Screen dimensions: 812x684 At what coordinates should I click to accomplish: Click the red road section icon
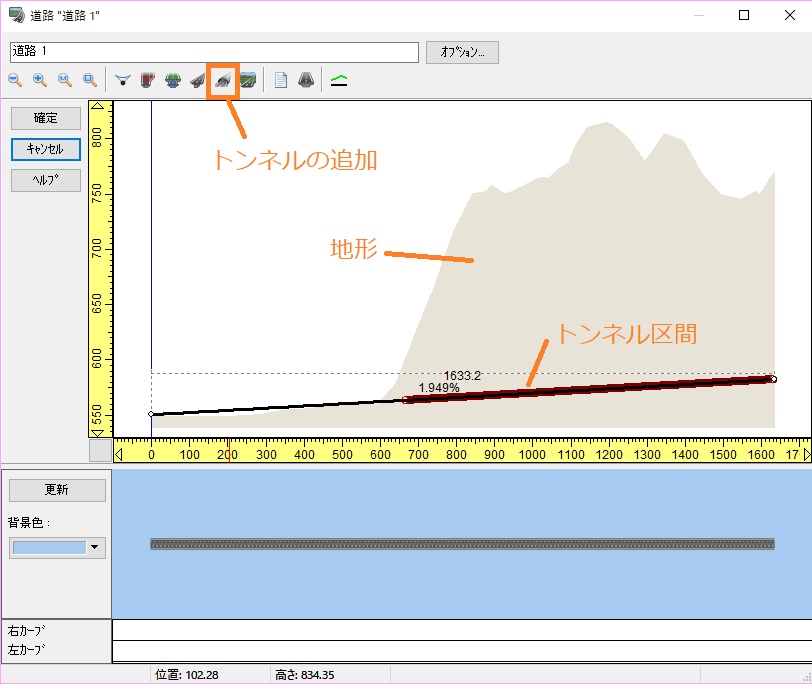click(x=148, y=80)
